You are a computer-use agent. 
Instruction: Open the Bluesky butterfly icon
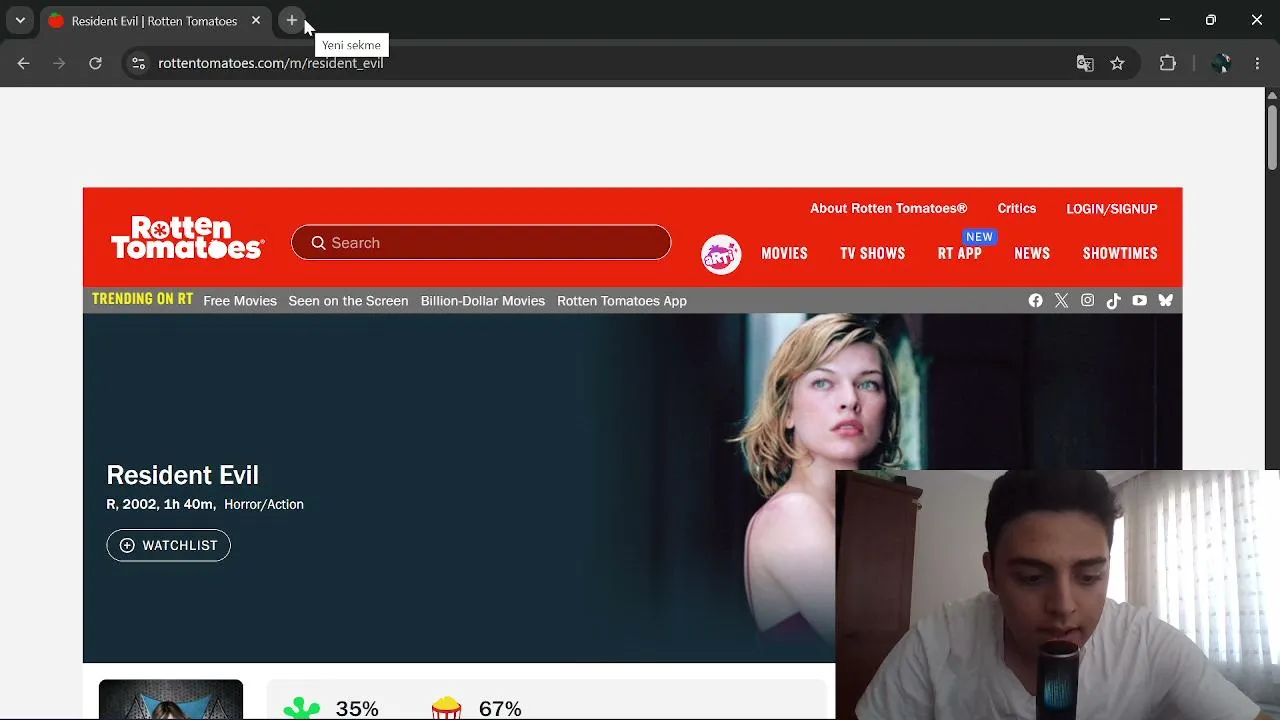pos(1165,301)
